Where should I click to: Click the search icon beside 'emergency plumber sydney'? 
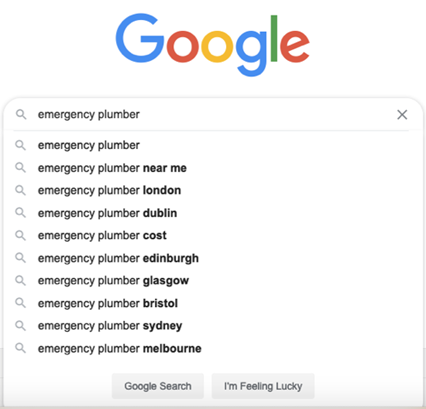[20, 325]
